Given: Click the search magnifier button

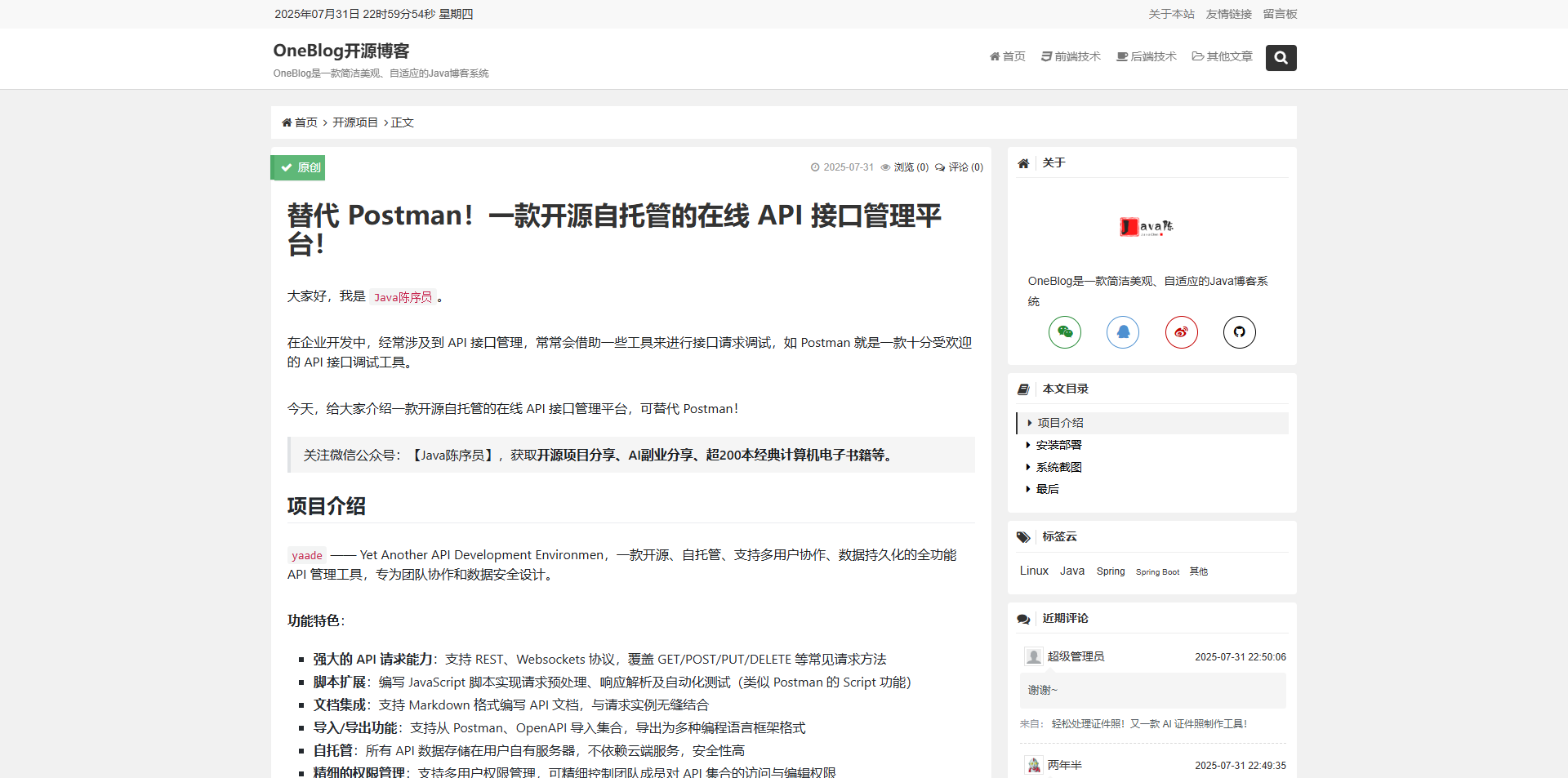Looking at the screenshot, I should point(1281,58).
